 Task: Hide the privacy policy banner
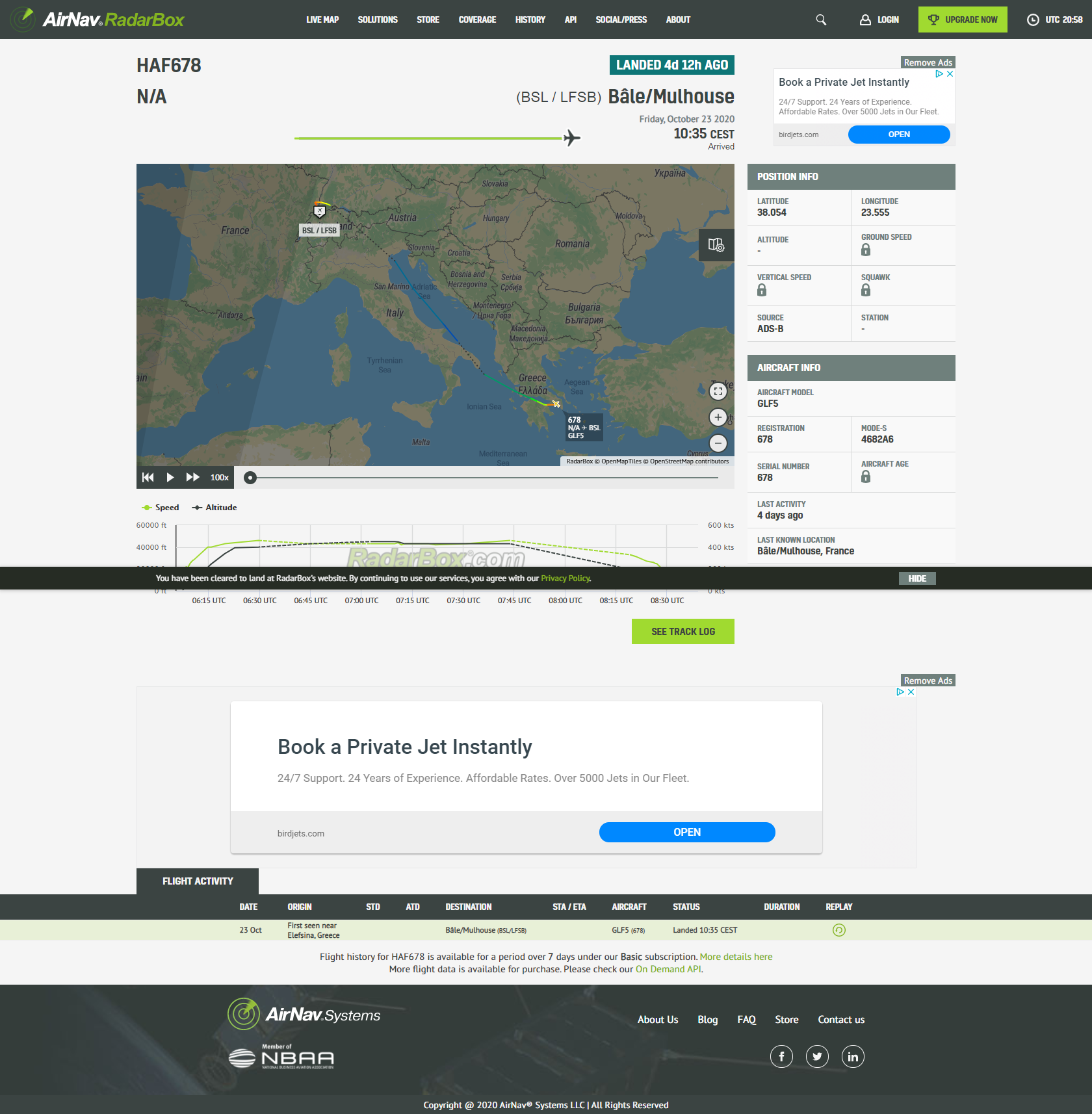tap(917, 578)
